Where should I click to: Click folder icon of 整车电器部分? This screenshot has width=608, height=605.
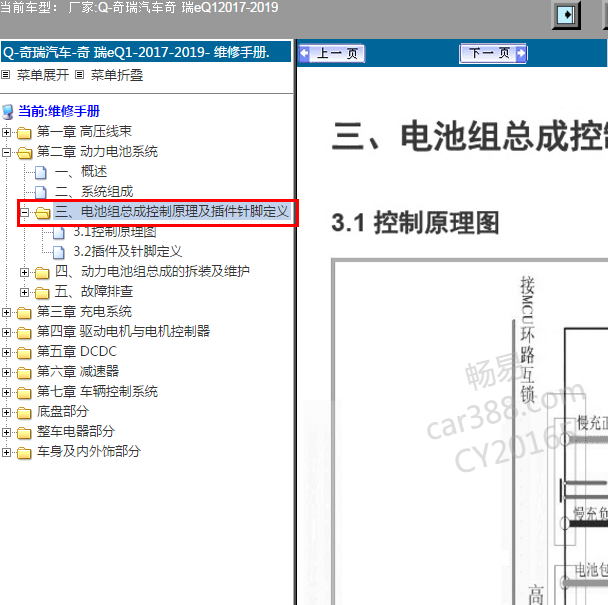pyautogui.click(x=24, y=433)
